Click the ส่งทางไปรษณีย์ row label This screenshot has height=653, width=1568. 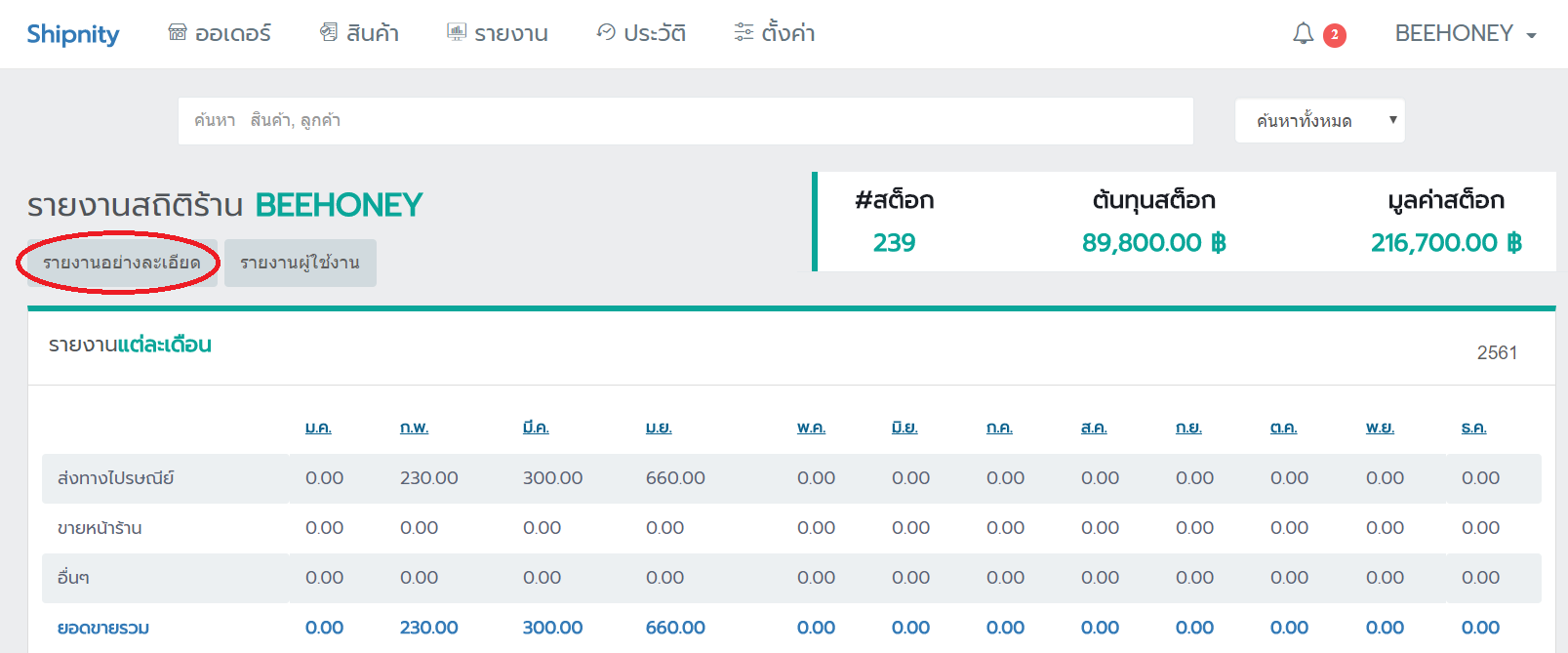pyautogui.click(x=116, y=478)
